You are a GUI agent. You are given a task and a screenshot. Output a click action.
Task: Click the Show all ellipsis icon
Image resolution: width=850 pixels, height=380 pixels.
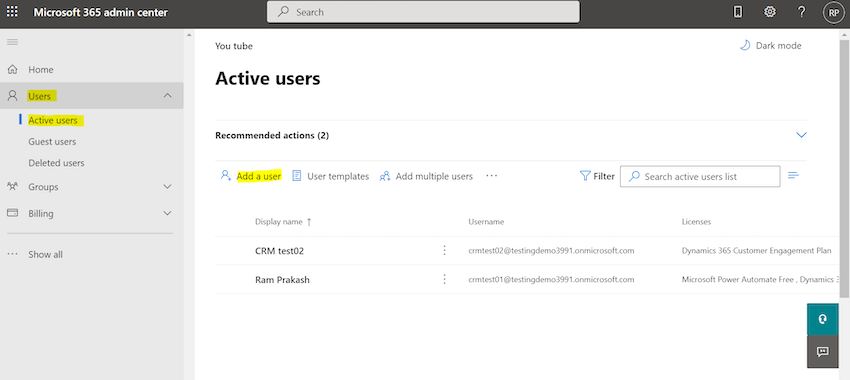(x=12, y=254)
